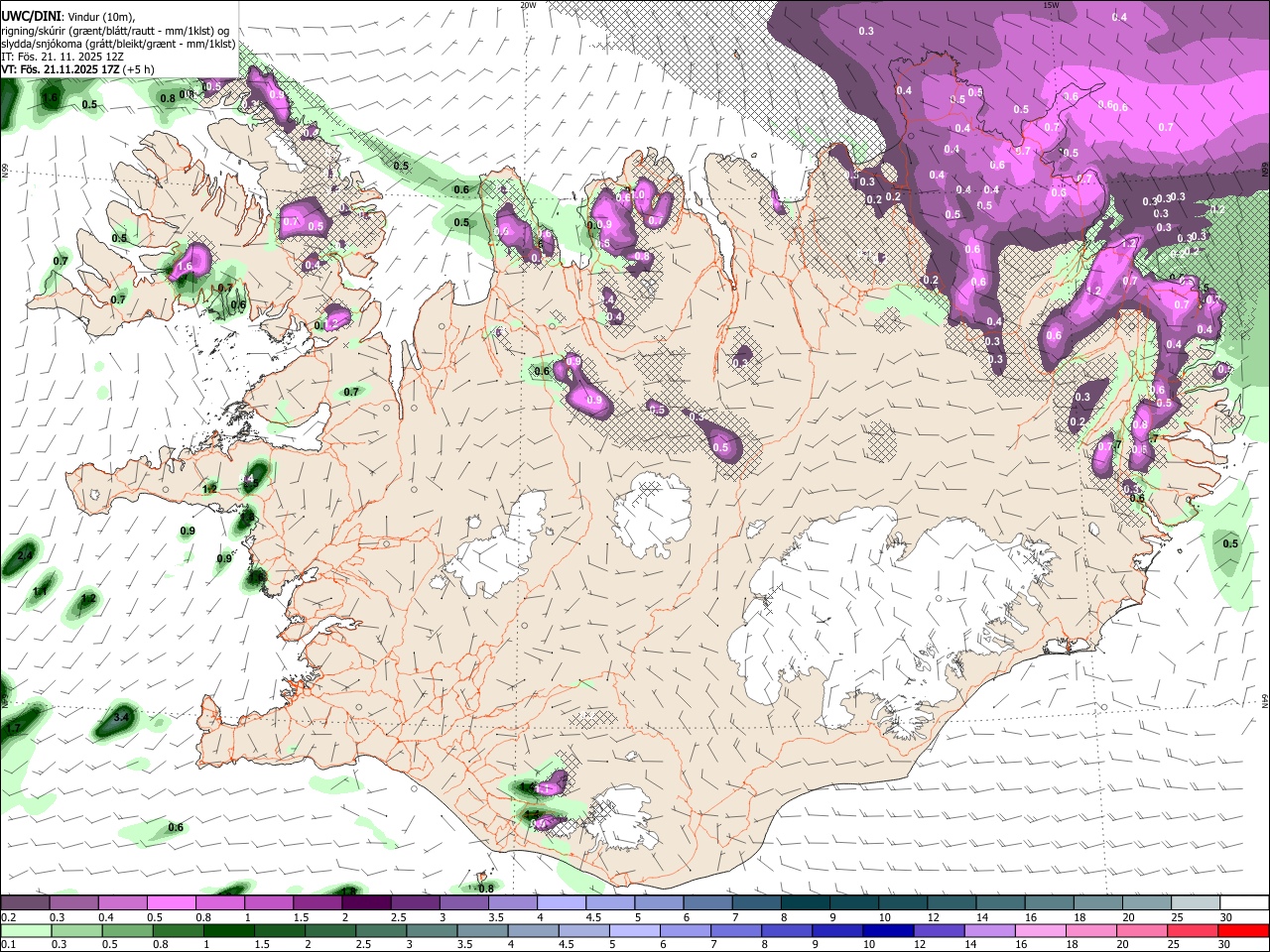Click the grey-purple 0.2 swatch in top legend row
The height and width of the screenshot is (952, 1270).
pos(25,903)
